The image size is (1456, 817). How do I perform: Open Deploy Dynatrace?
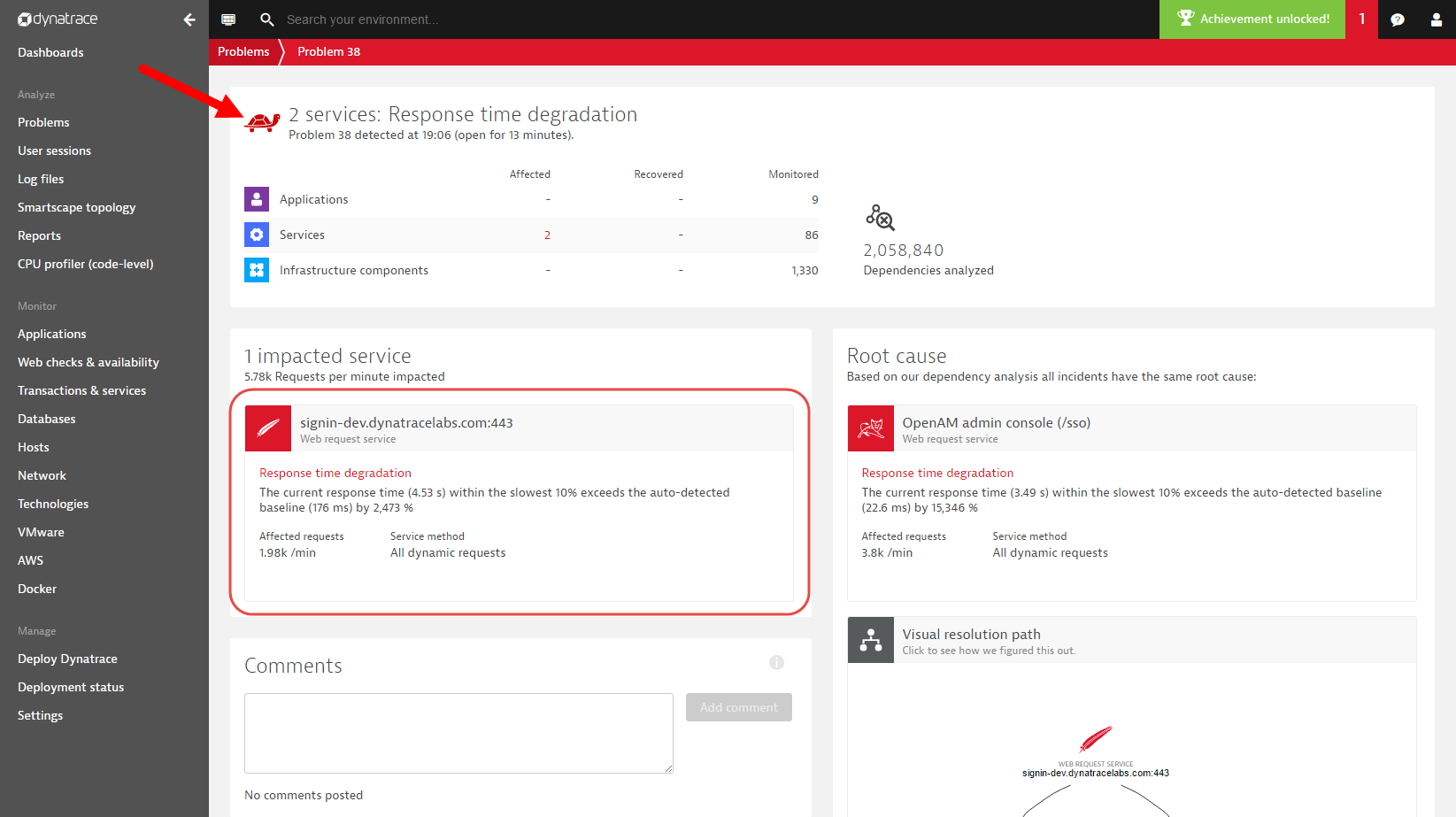[x=67, y=659]
